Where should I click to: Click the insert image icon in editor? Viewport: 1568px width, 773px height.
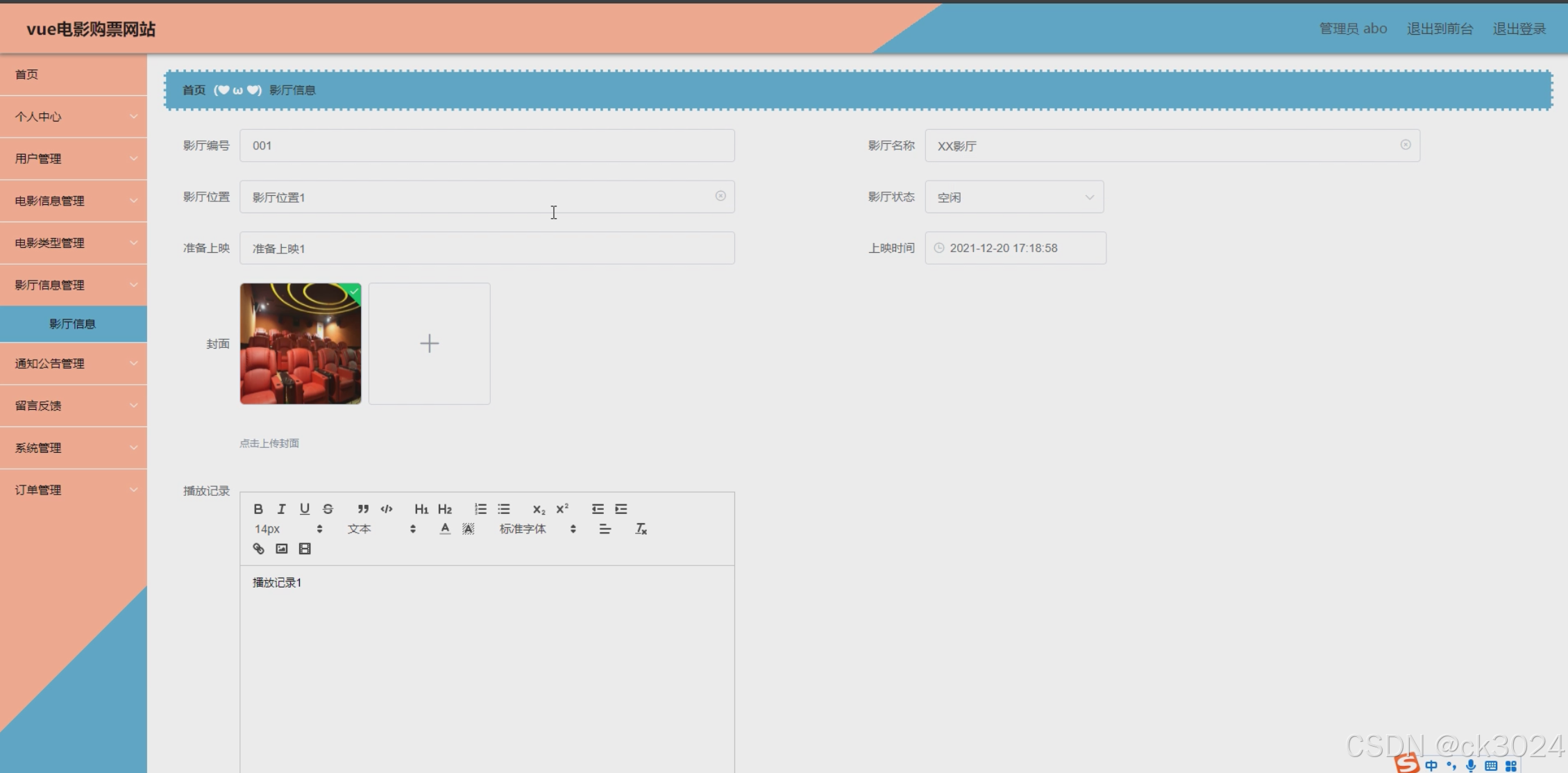click(x=281, y=549)
